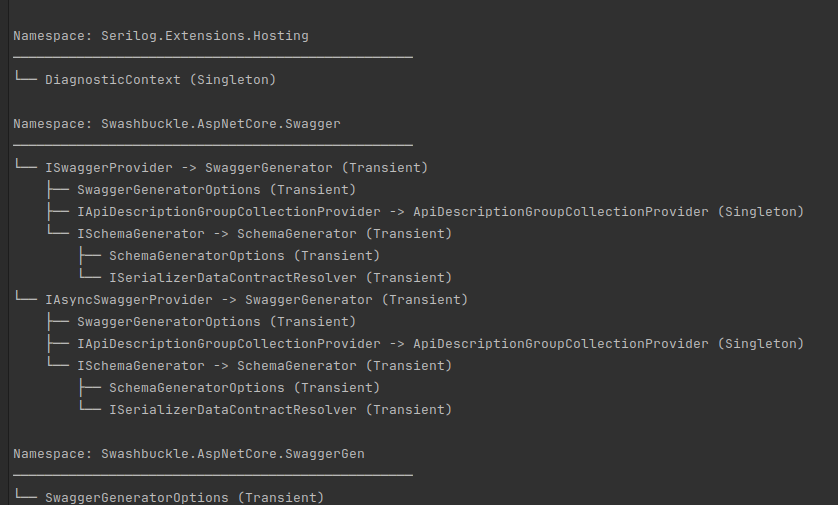Click the Swashbuckle.AspNetCore.Swagger namespace heading
The image size is (838, 505).
point(177,124)
